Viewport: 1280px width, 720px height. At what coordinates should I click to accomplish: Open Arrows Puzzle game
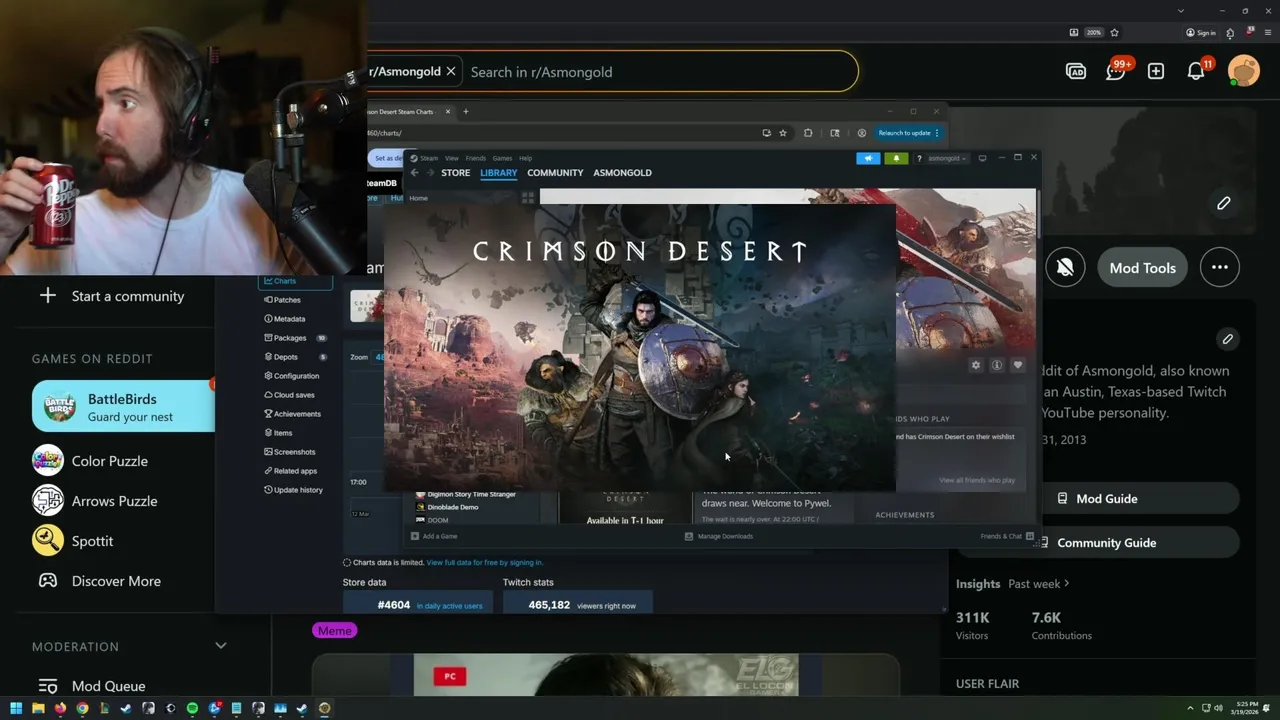click(96, 501)
